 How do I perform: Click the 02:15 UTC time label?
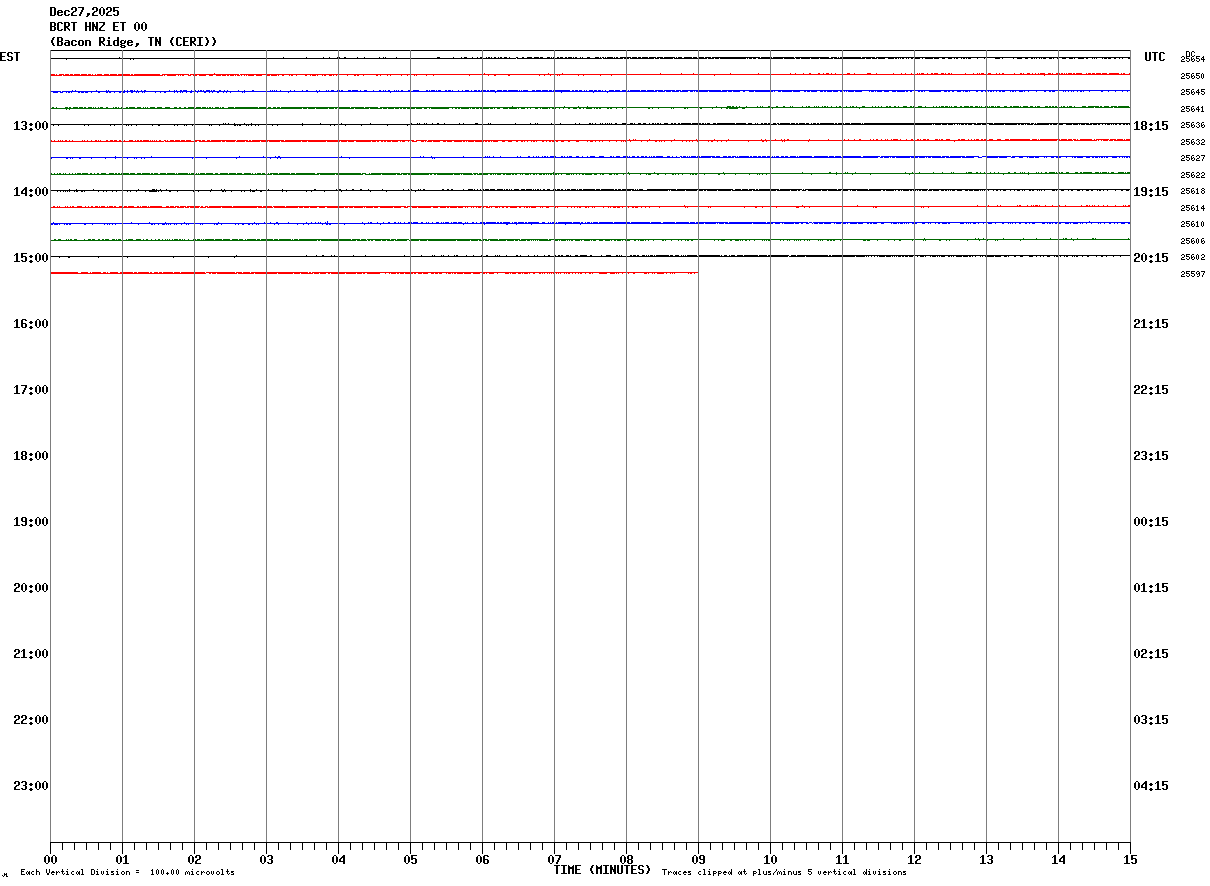tap(1151, 653)
